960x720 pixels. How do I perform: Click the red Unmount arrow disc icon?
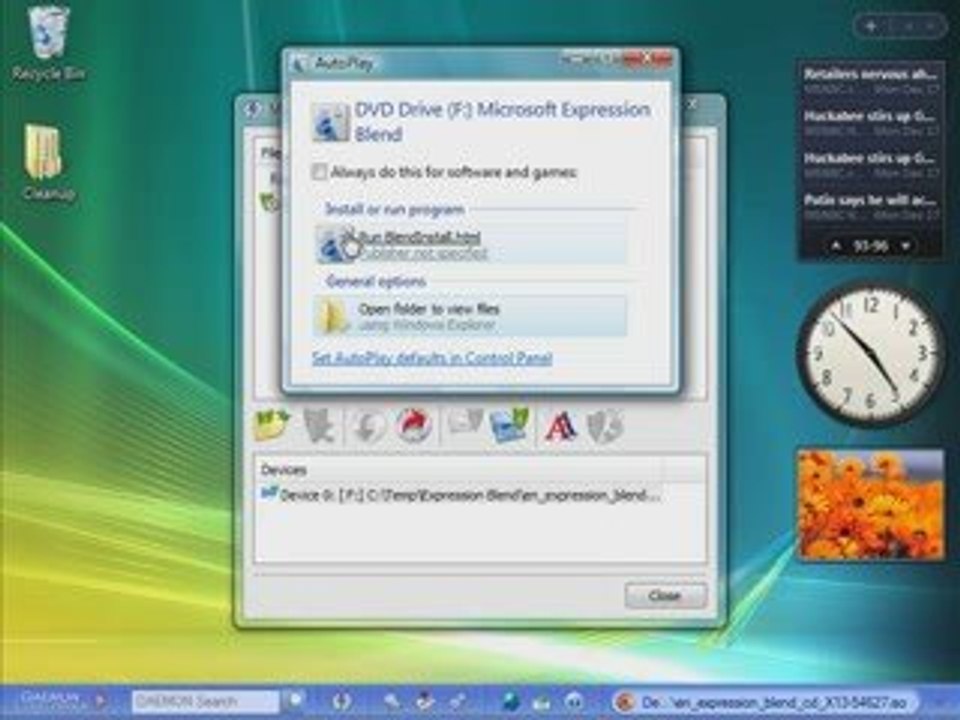coord(414,424)
